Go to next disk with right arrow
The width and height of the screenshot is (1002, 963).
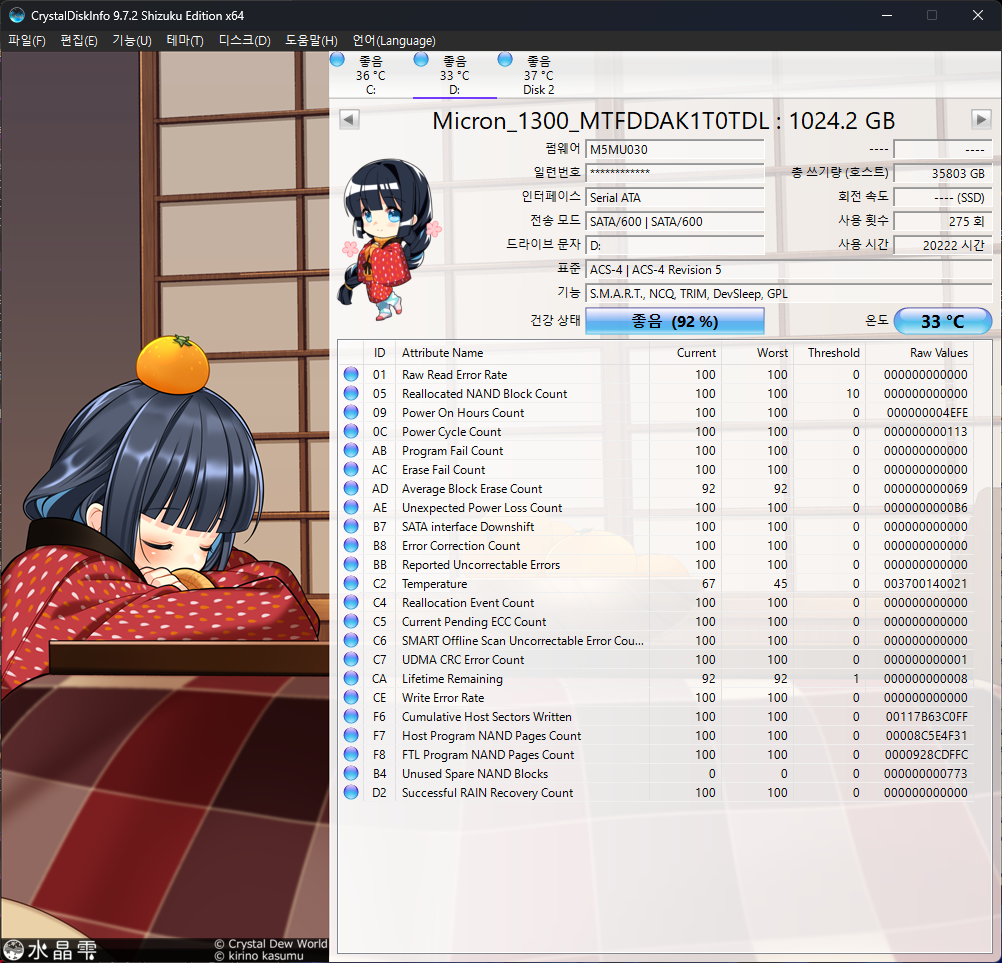pyautogui.click(x=981, y=120)
